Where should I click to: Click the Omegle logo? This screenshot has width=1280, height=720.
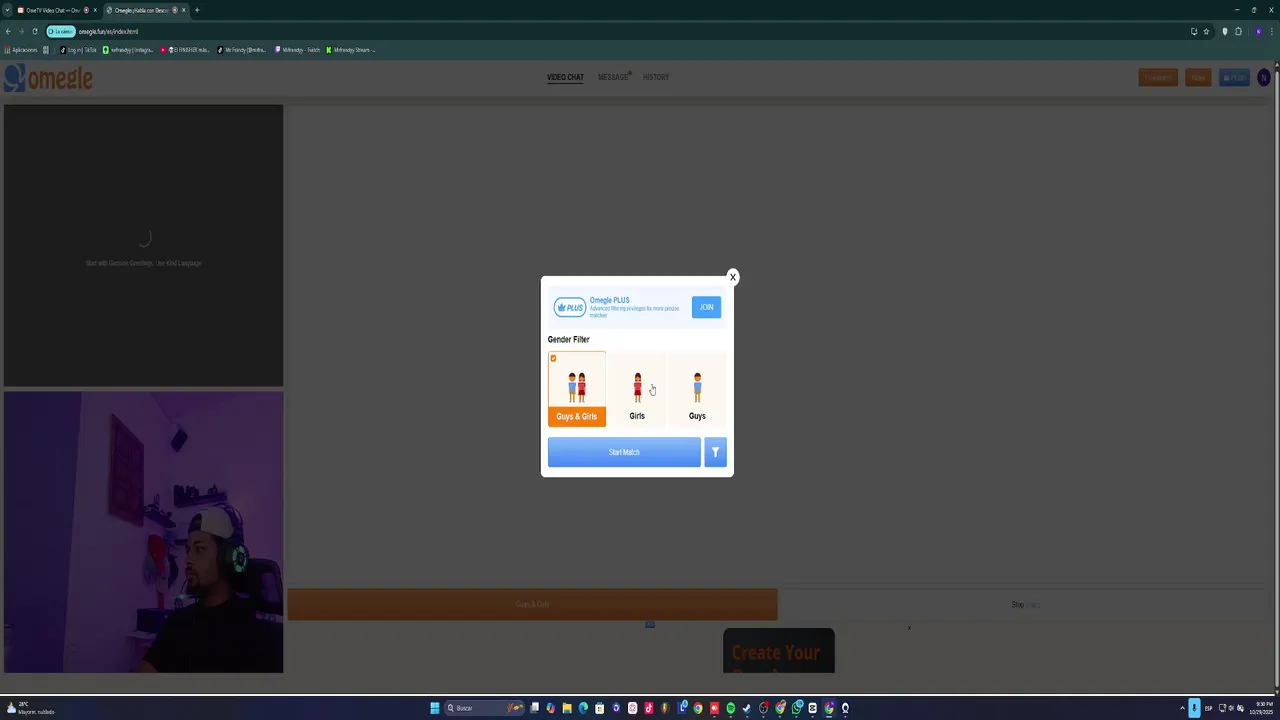click(x=48, y=78)
